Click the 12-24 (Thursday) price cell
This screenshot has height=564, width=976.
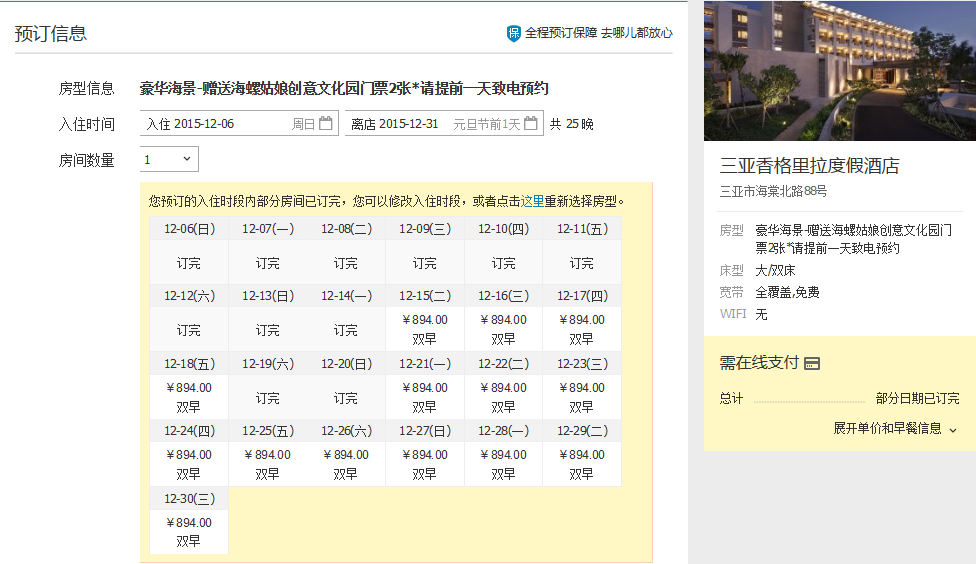tap(189, 463)
